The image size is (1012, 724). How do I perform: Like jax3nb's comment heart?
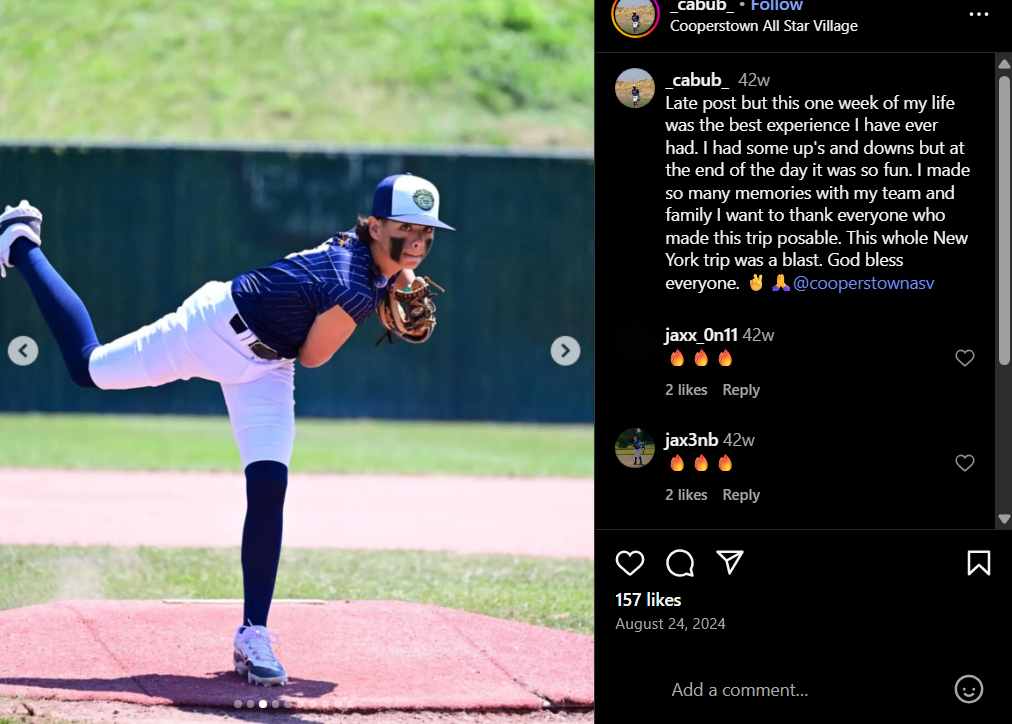pyautogui.click(x=964, y=463)
